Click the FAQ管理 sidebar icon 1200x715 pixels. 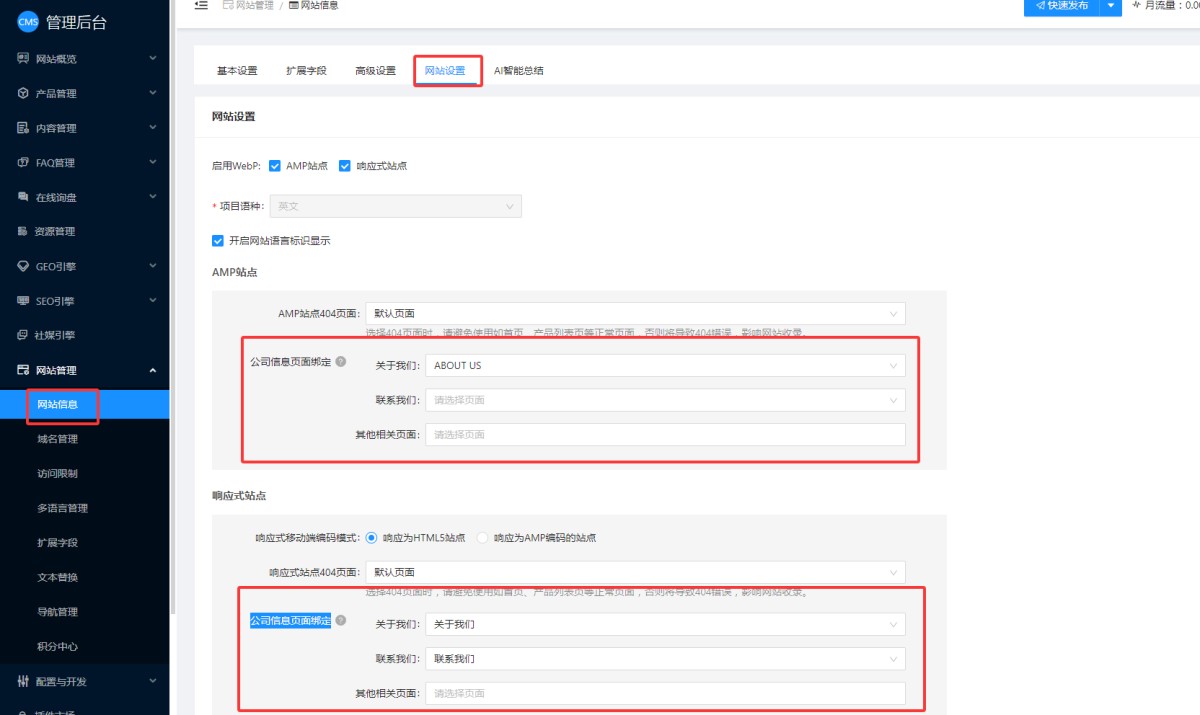23,162
